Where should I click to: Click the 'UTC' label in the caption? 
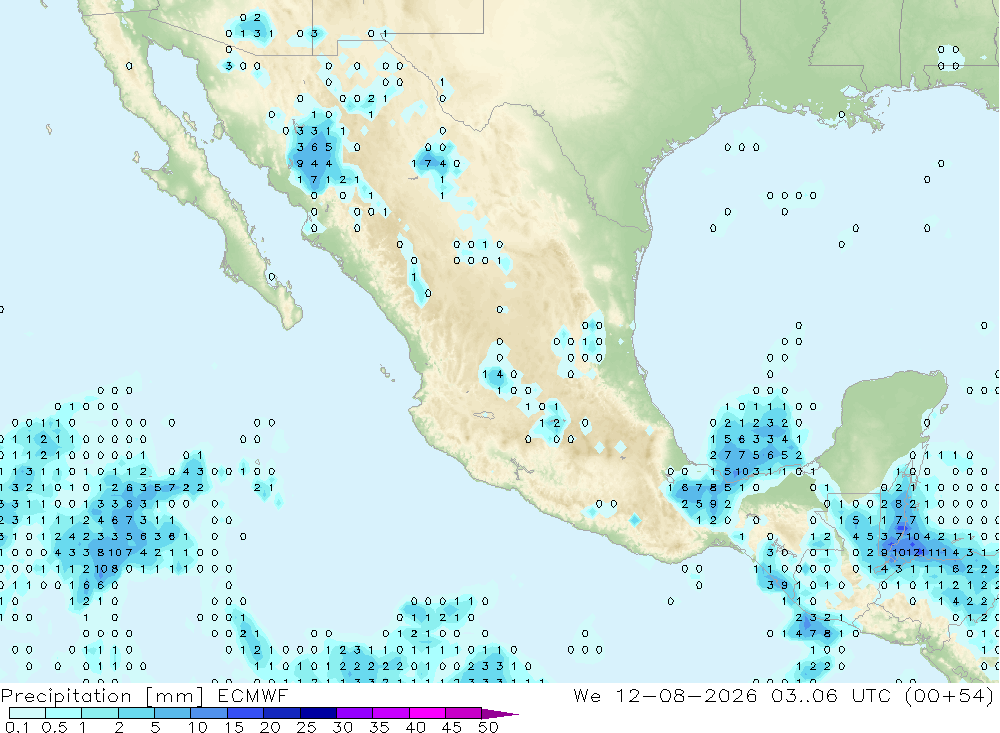(871, 695)
